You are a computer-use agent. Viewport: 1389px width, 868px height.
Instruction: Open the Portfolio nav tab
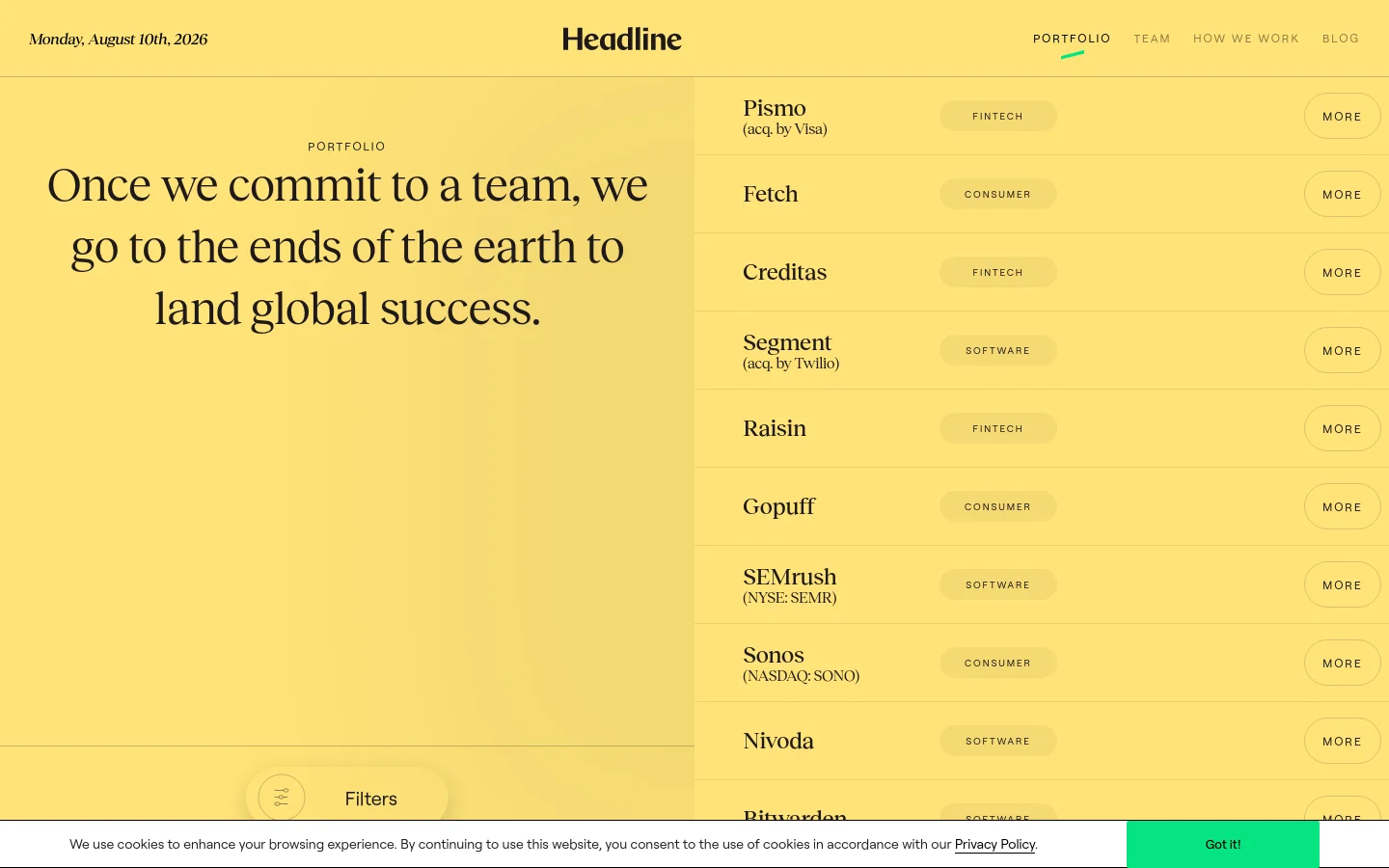point(1072,39)
